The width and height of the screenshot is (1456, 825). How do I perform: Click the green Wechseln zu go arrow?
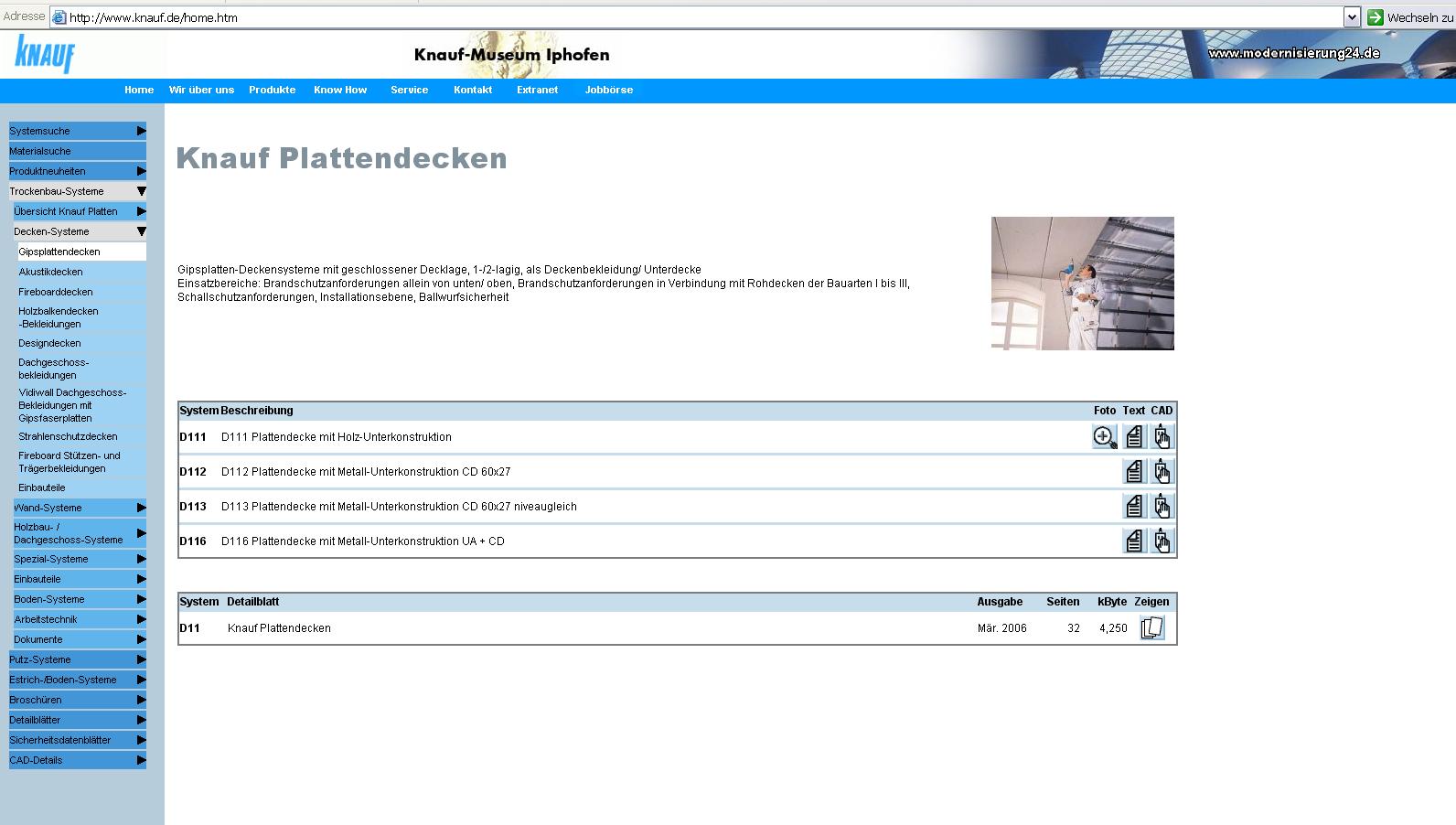point(1375,17)
